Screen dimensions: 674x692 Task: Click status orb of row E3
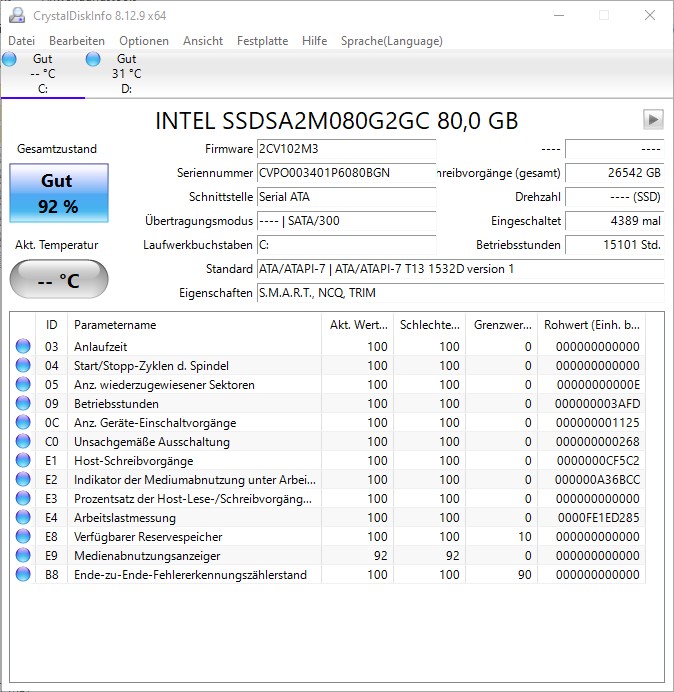pos(23,499)
